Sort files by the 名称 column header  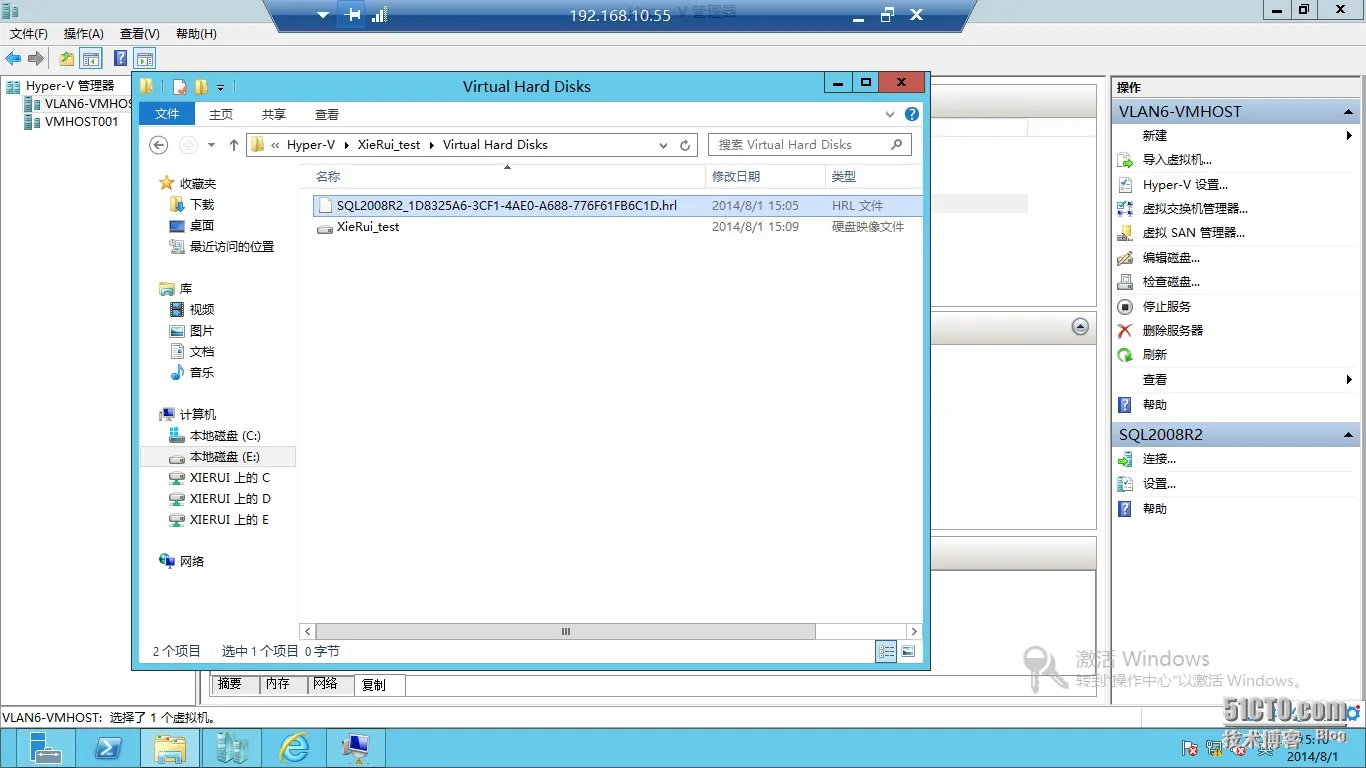coord(503,176)
